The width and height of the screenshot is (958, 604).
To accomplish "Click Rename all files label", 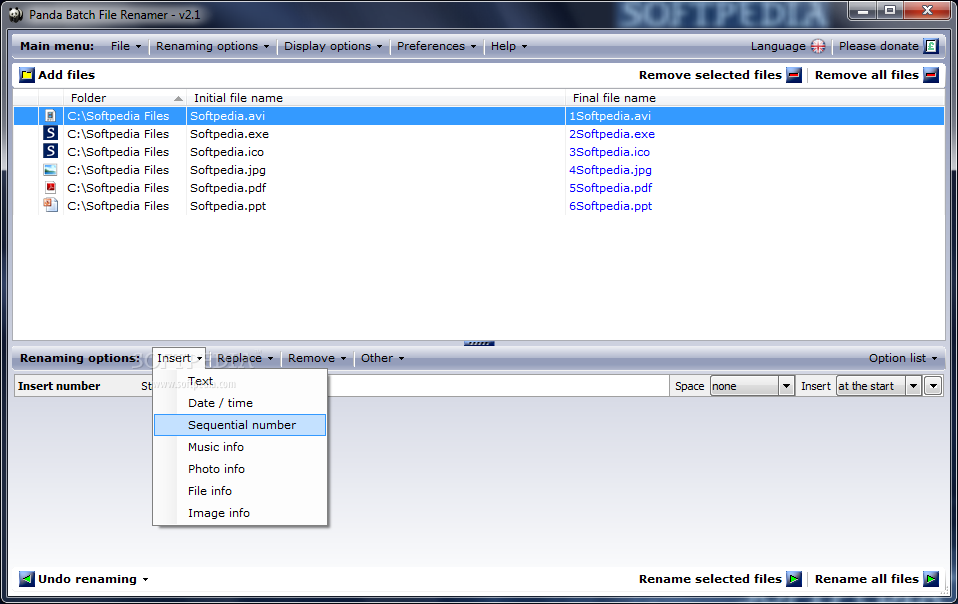I will [x=866, y=579].
